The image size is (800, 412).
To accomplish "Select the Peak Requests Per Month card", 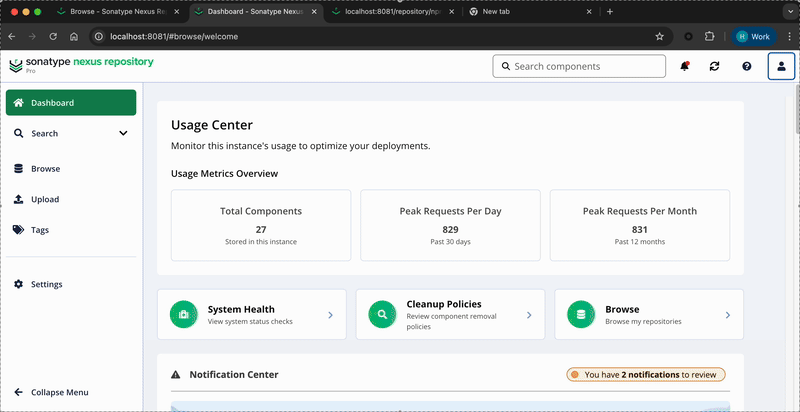I will [640, 225].
